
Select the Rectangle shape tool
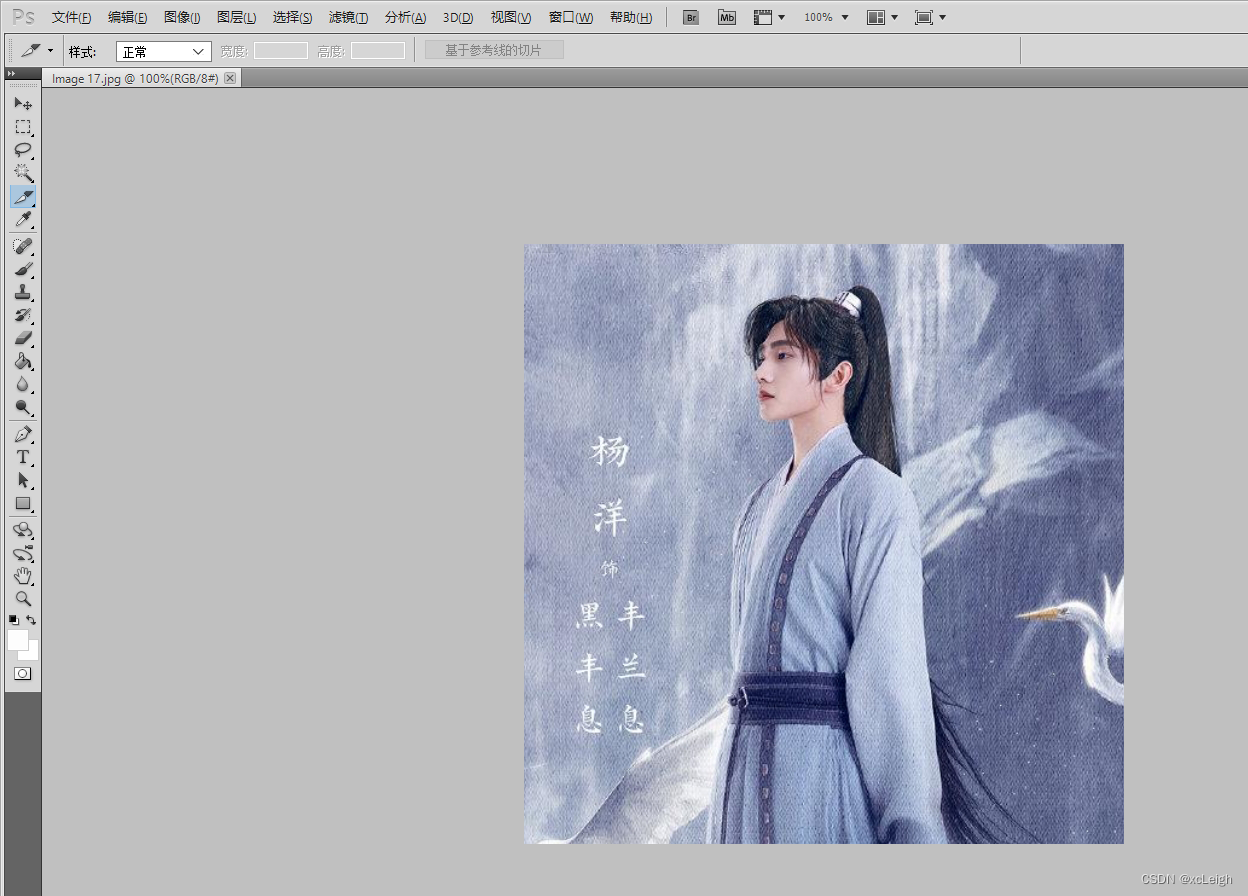(x=23, y=503)
